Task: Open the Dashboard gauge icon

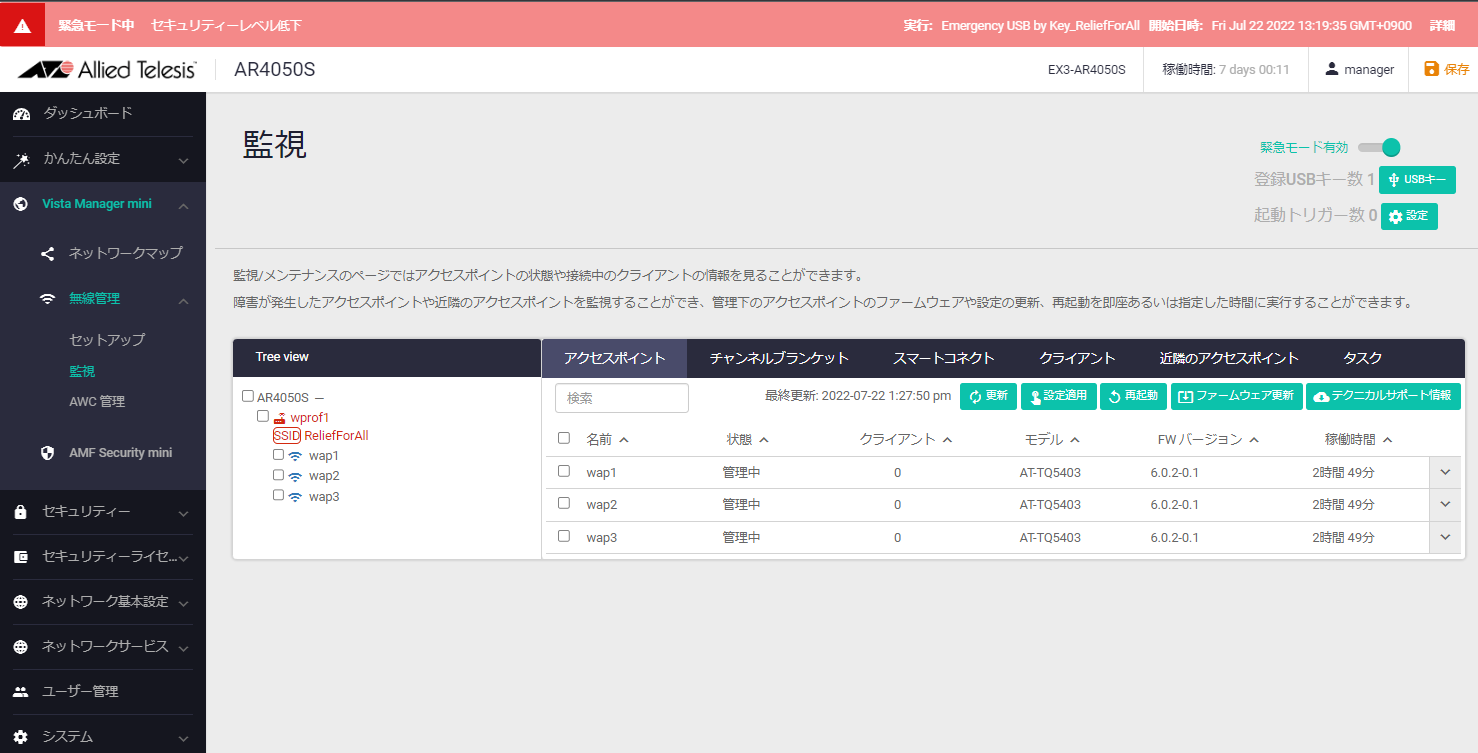Action: [x=21, y=114]
